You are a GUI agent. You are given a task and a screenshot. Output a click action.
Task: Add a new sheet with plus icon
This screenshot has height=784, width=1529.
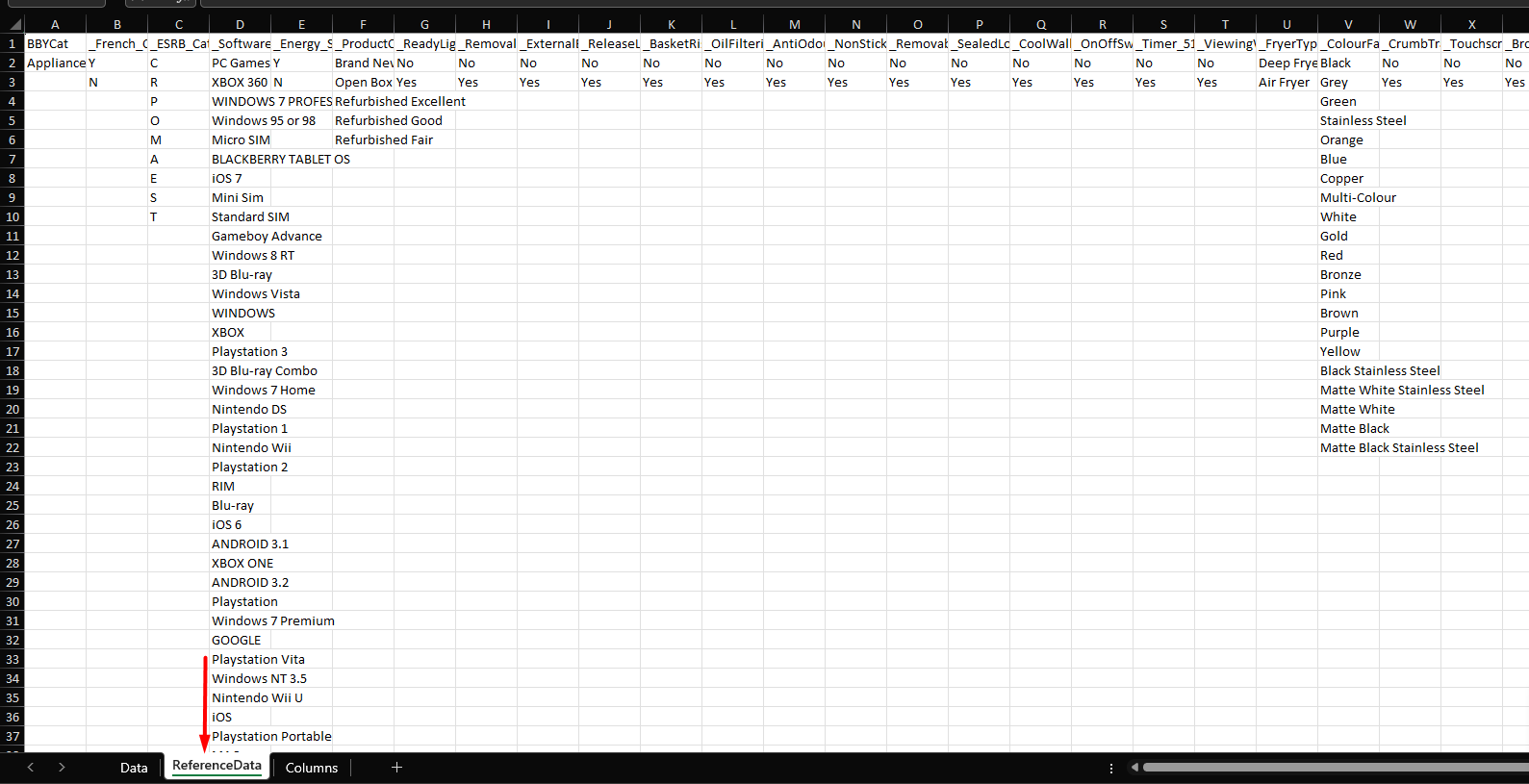point(396,768)
